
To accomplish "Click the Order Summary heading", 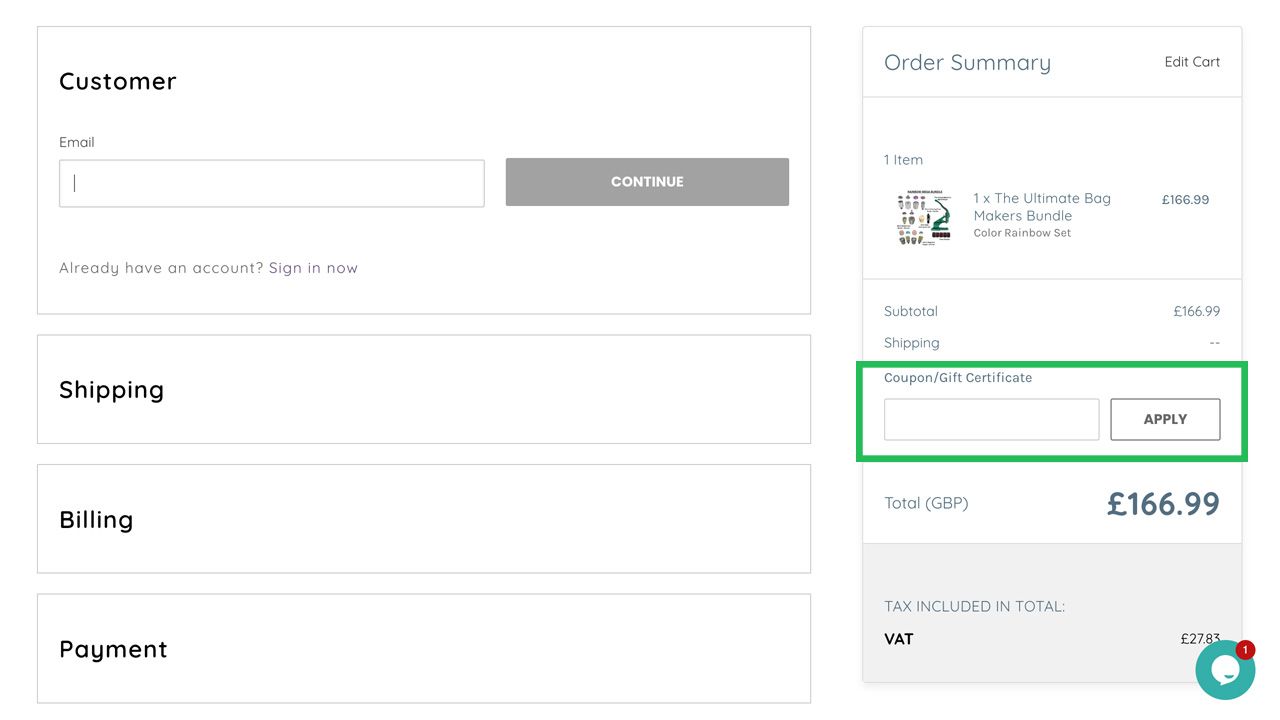I will coord(967,63).
